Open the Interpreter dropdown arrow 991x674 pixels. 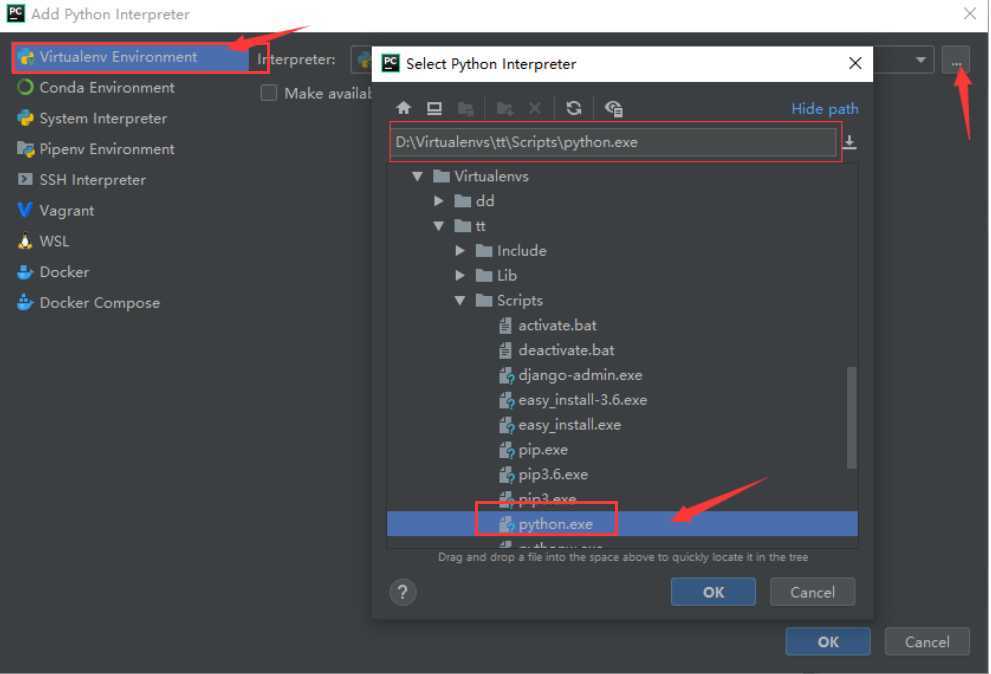click(921, 59)
